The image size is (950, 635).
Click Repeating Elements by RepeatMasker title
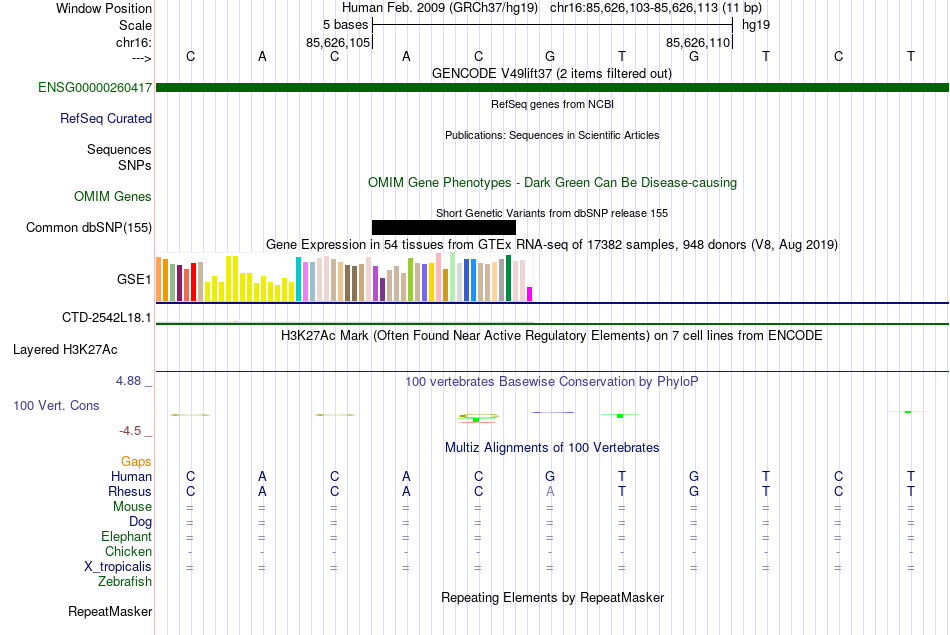[553, 598]
